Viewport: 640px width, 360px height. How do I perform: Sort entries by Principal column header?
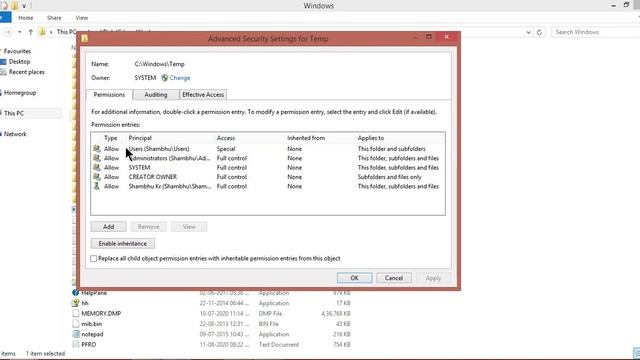tap(140, 138)
